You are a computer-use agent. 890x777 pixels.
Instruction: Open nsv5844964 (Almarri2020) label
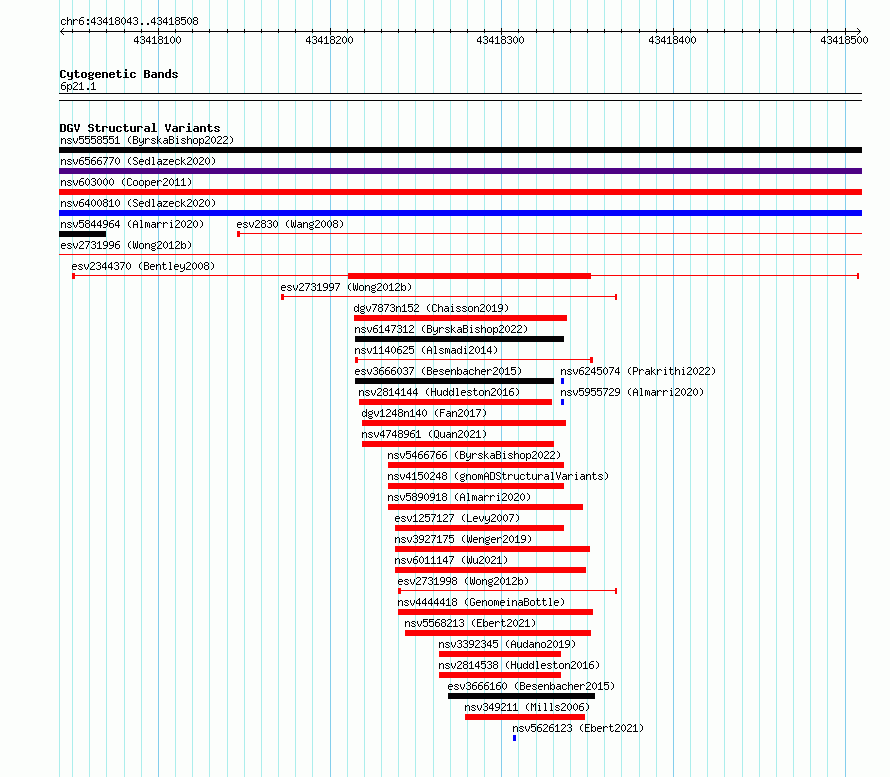(132, 224)
